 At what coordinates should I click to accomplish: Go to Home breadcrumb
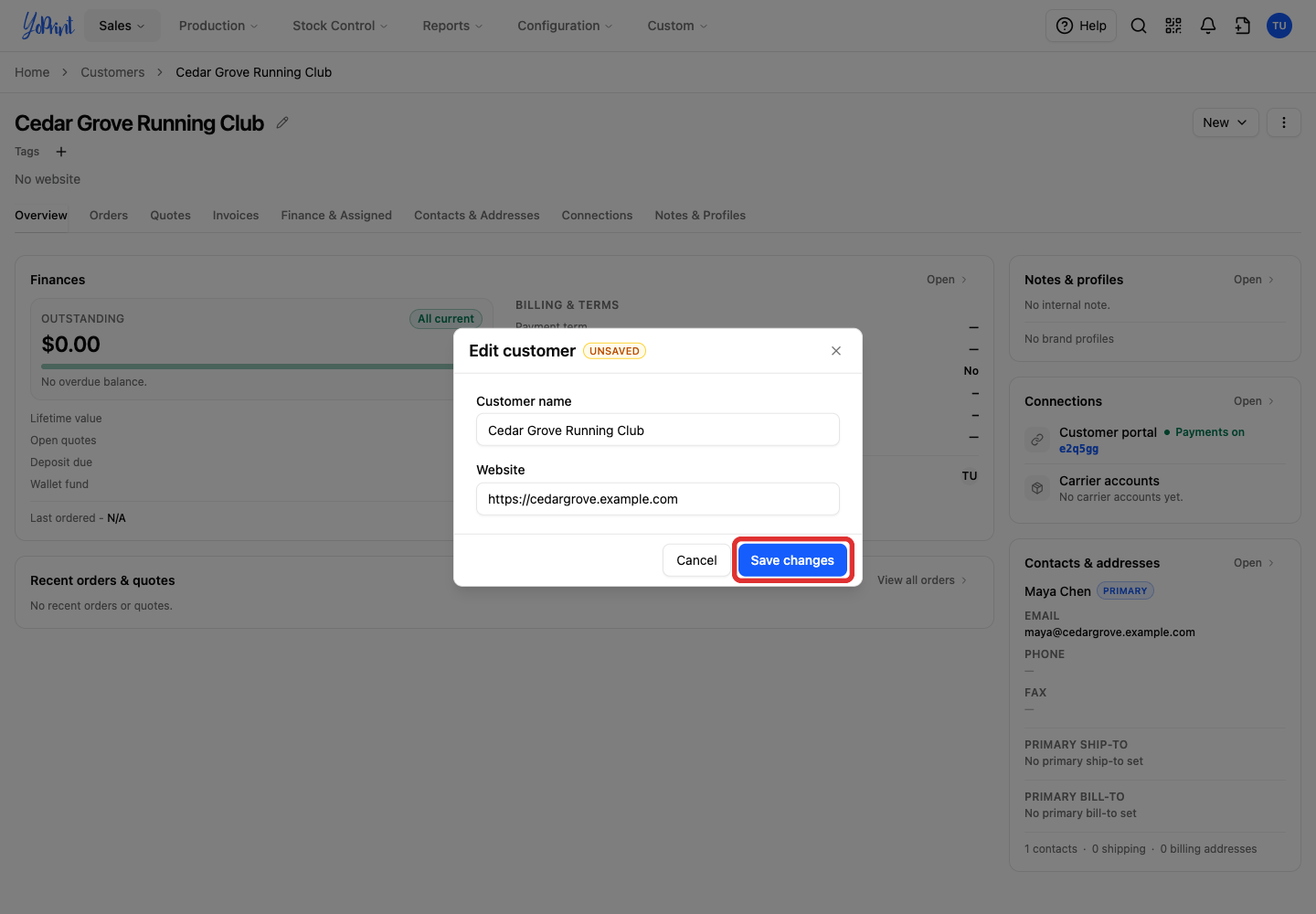click(x=32, y=72)
